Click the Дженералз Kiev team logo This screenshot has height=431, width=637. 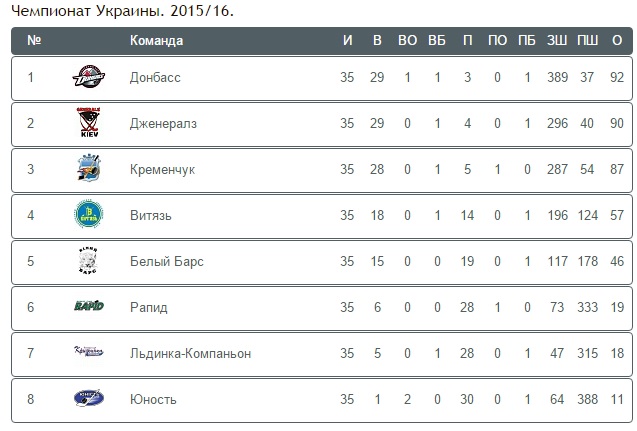click(89, 123)
